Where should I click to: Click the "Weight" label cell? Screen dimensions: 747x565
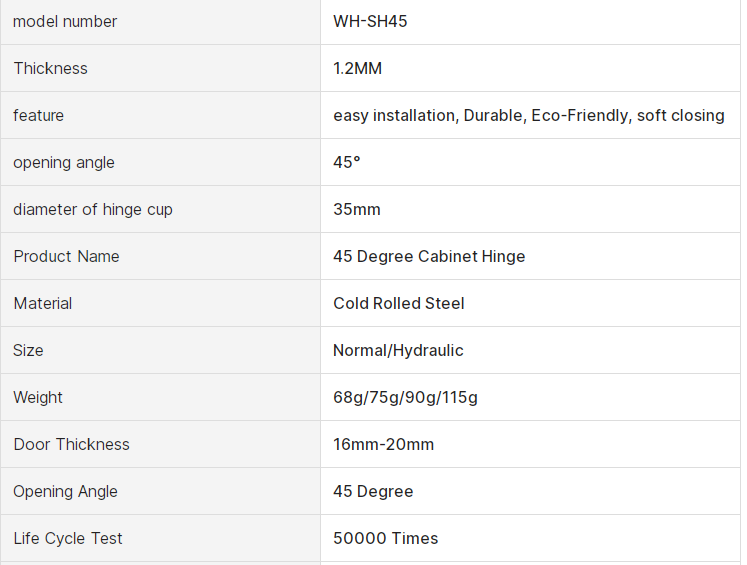(38, 397)
